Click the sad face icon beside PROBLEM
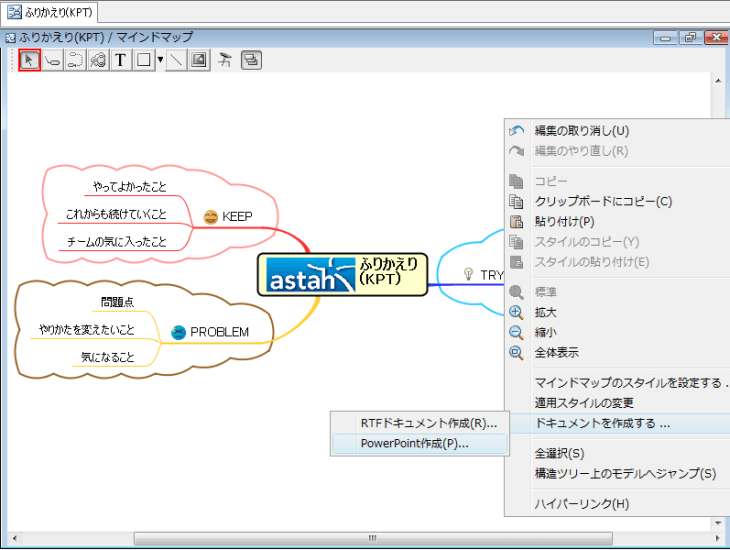This screenshot has width=730, height=550. [178, 332]
